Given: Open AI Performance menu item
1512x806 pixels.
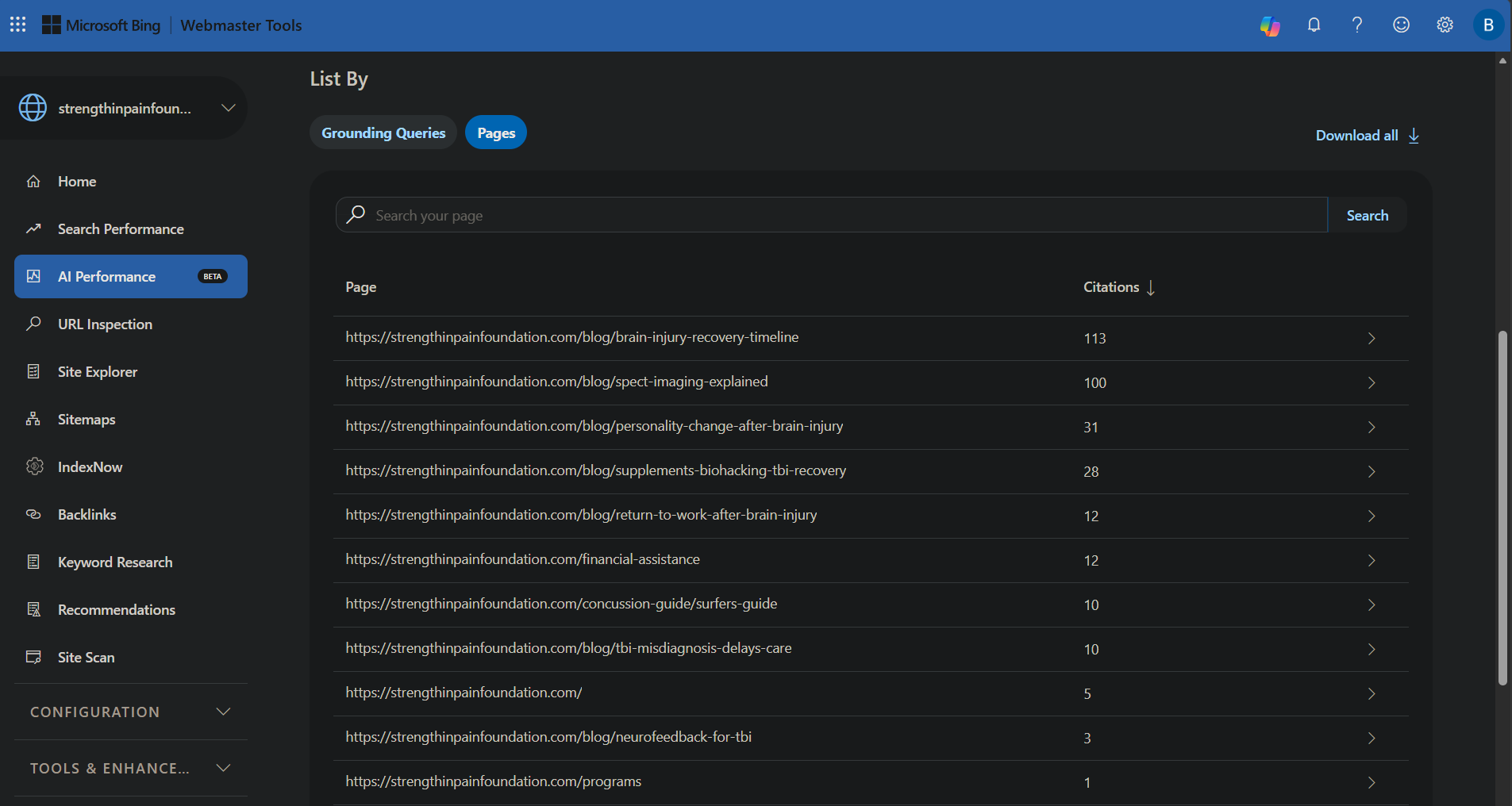Looking at the screenshot, I should tap(131, 276).
